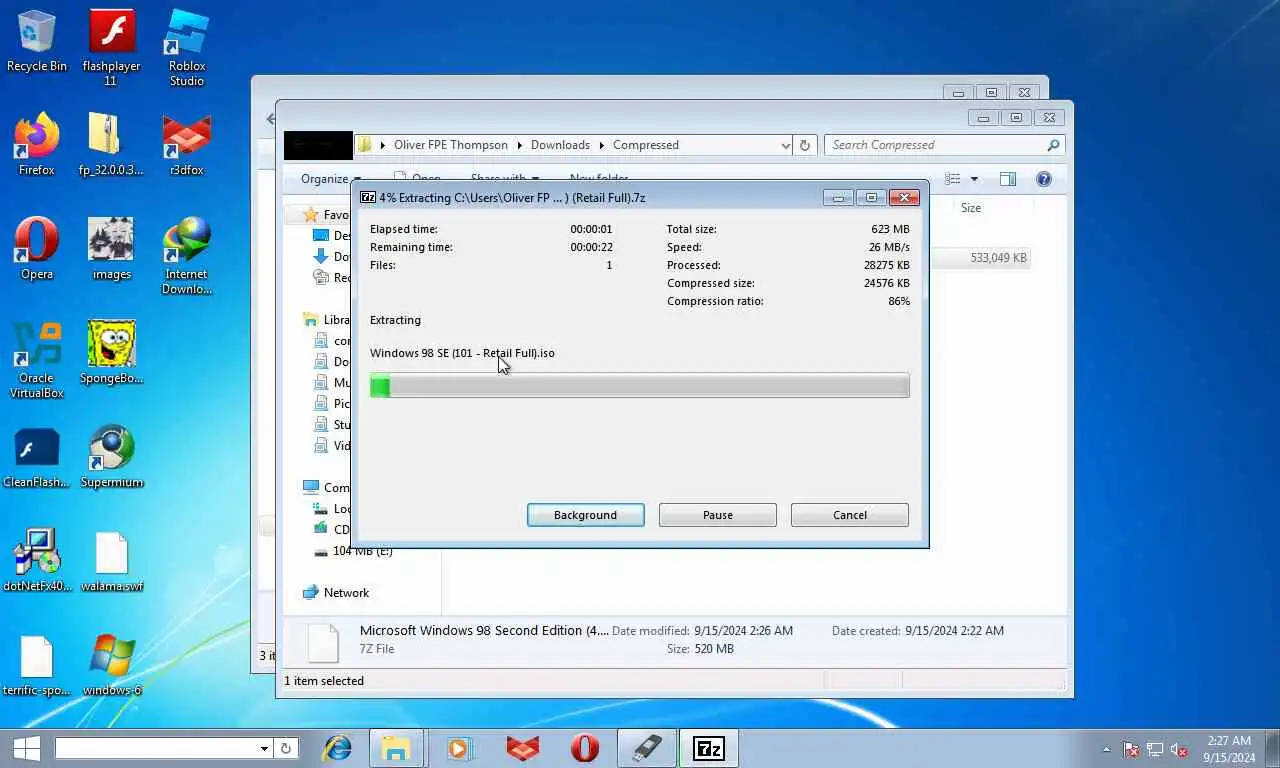
Task: Launch Firefox desktop shortcut
Action: (x=37, y=145)
